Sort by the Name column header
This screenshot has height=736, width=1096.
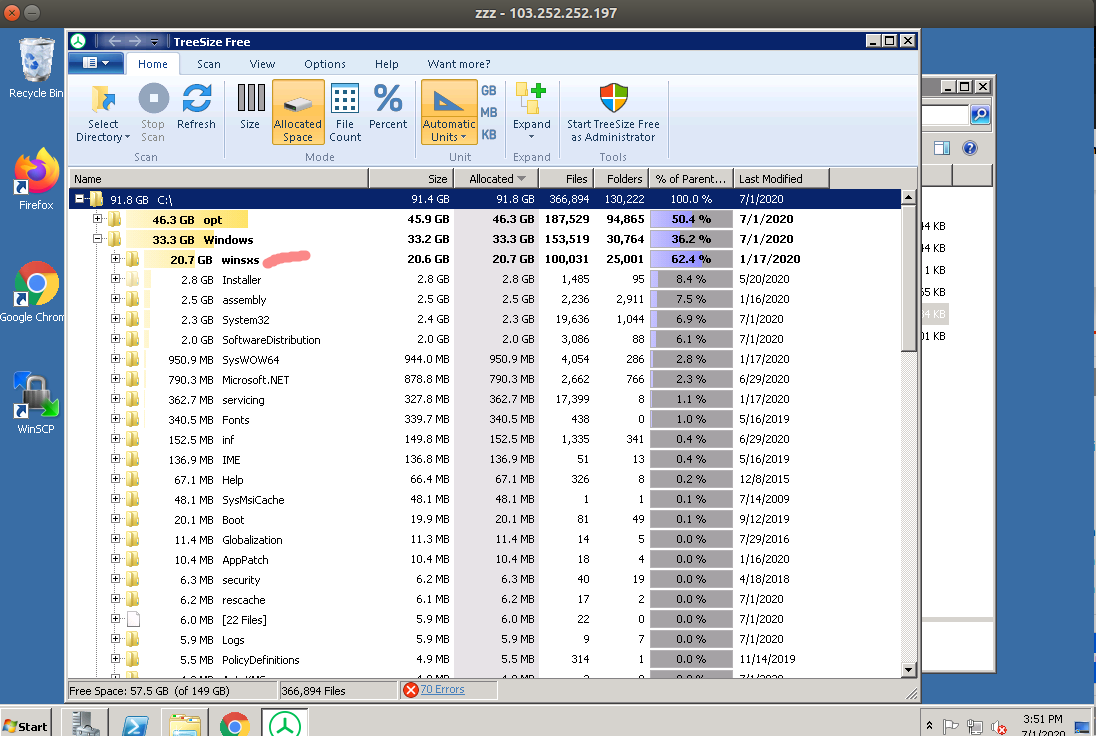[218, 179]
